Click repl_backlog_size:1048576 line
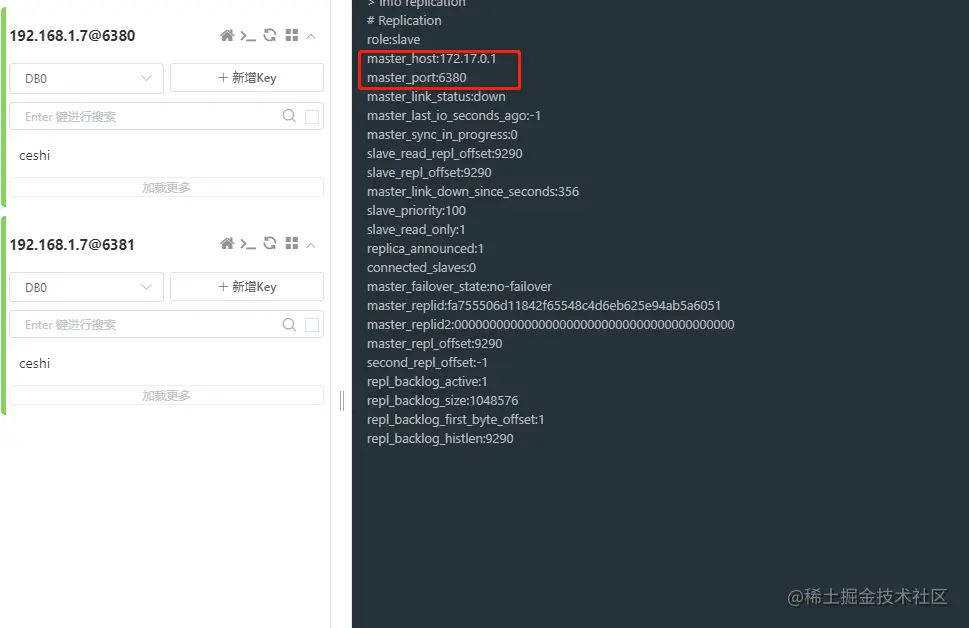 click(x=442, y=401)
